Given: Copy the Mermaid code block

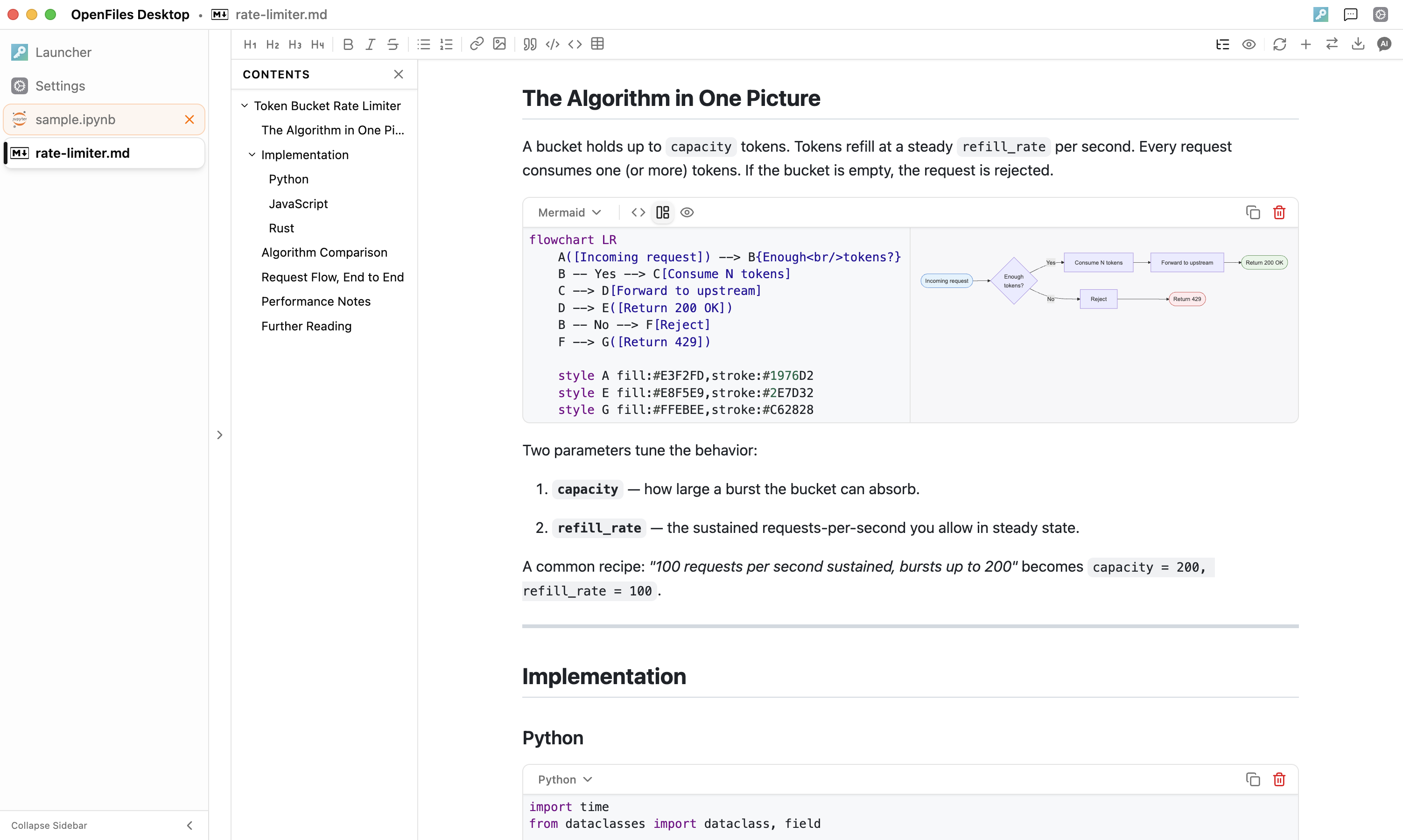Looking at the screenshot, I should tap(1253, 212).
